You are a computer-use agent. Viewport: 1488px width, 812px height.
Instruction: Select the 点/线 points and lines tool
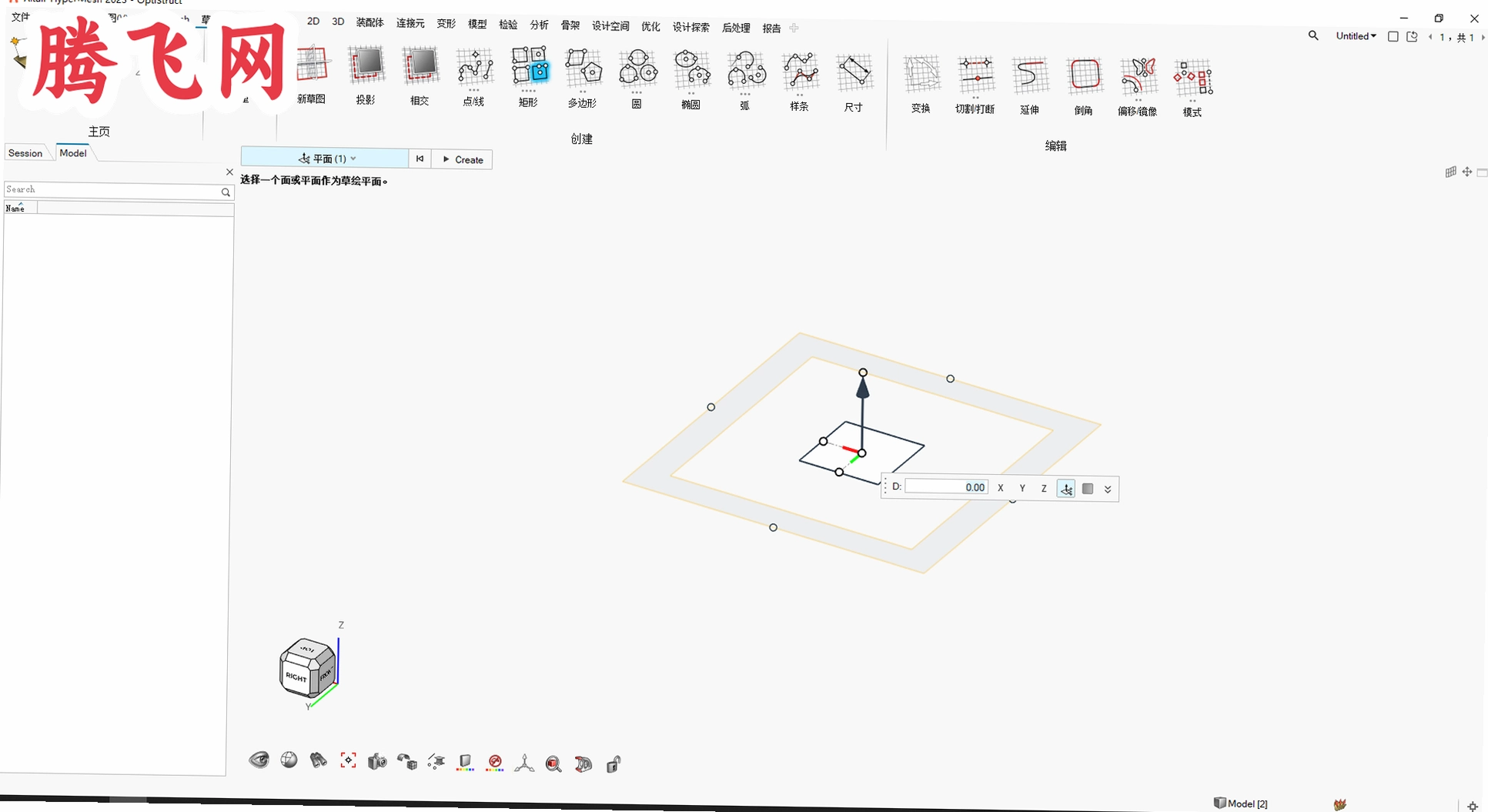474,76
